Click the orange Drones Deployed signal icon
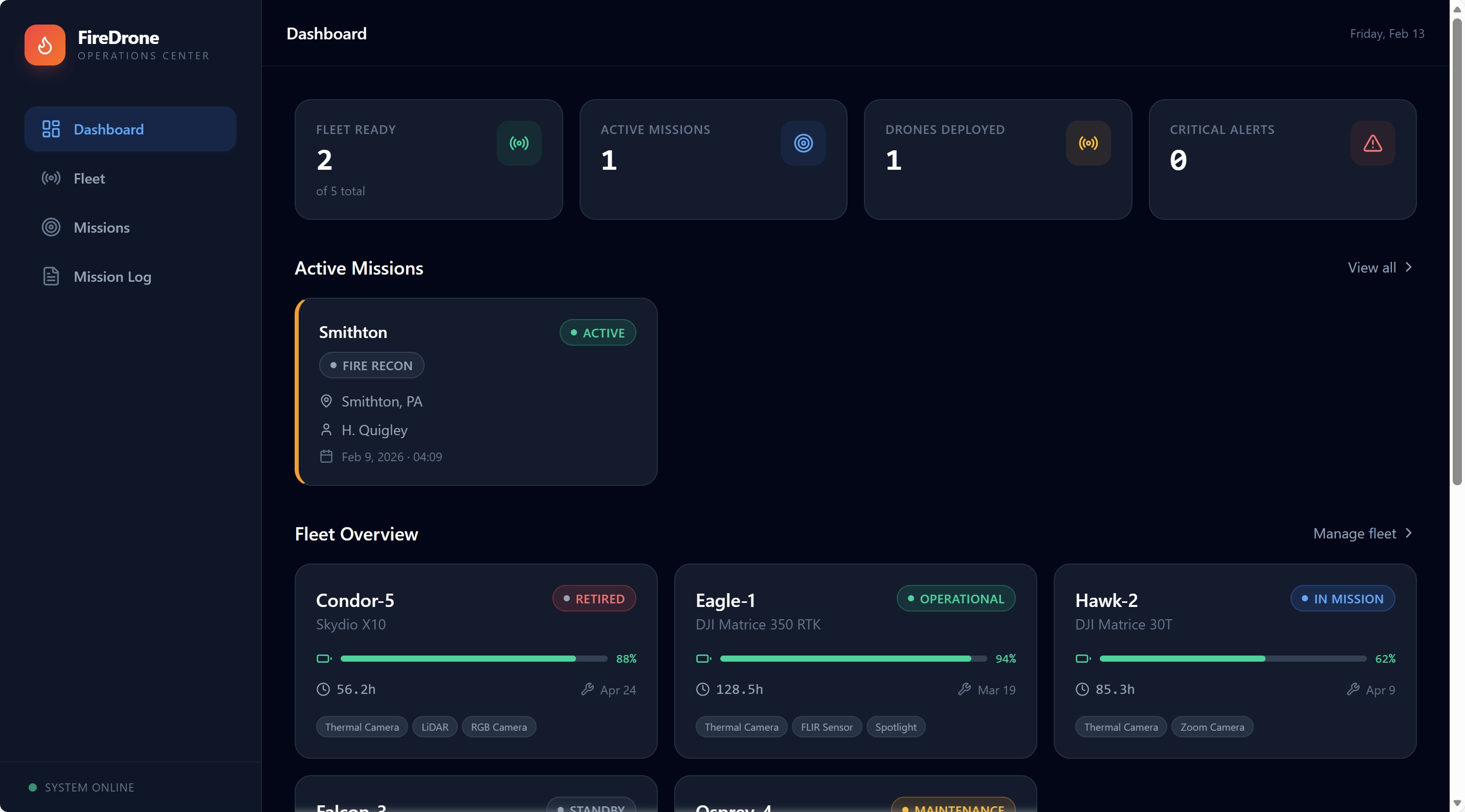Screen dimensions: 1465x812 tap(1088, 143)
